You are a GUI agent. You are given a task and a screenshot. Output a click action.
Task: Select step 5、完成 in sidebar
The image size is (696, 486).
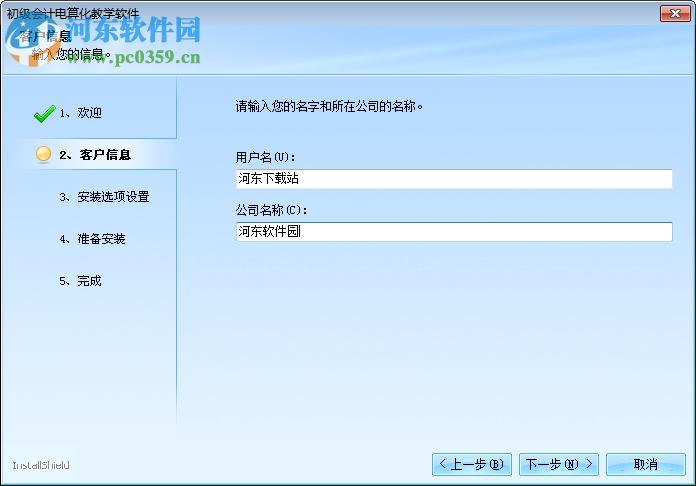click(80, 281)
